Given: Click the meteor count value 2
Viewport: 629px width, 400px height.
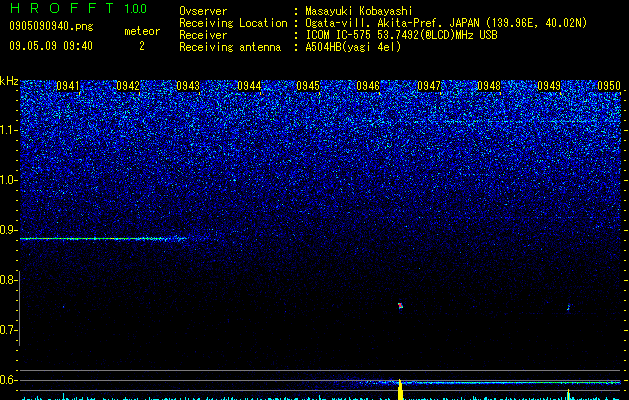Looking at the screenshot, I should click(x=142, y=46).
